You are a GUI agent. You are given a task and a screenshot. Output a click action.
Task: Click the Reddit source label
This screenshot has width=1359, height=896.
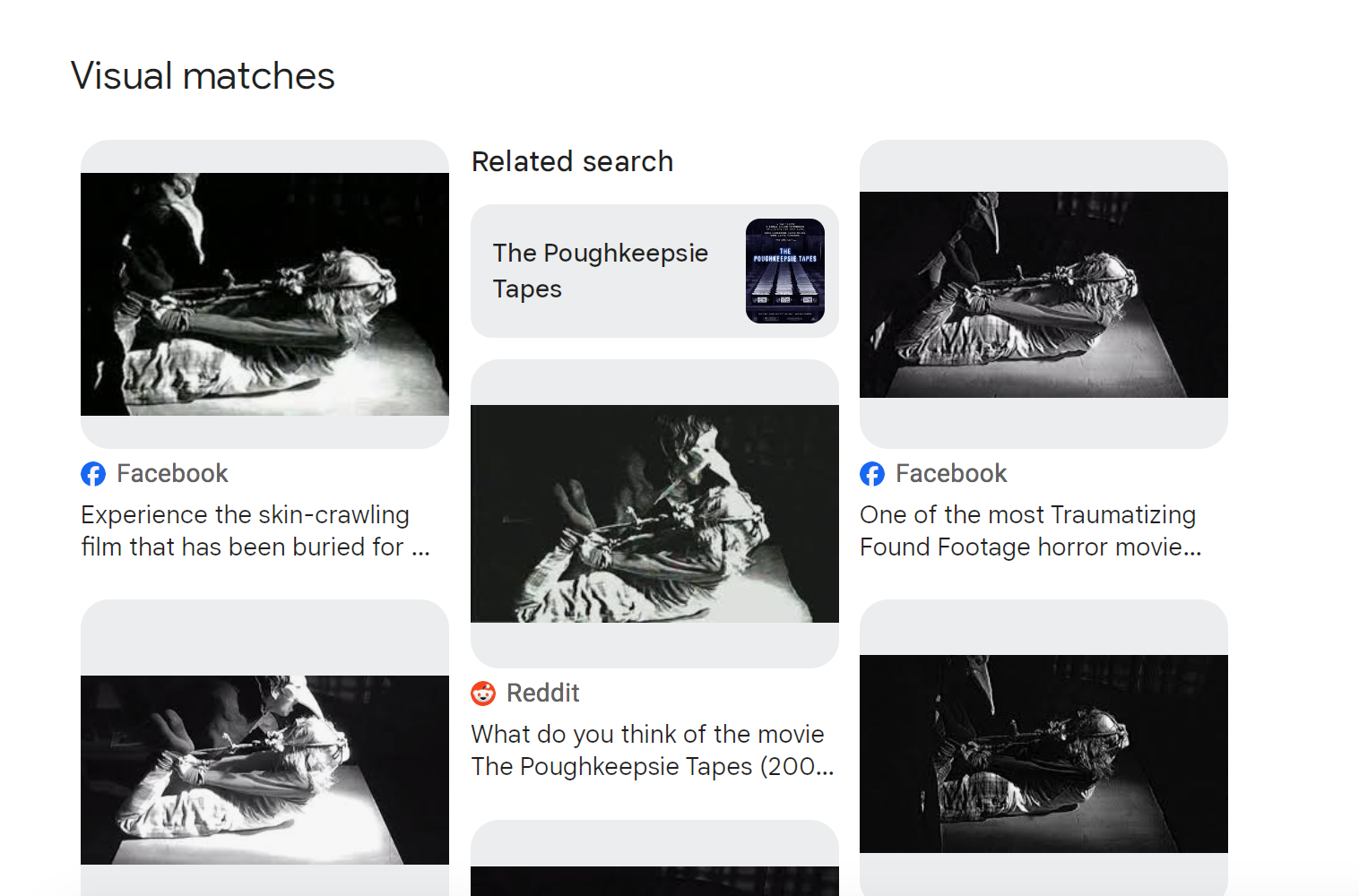542,694
